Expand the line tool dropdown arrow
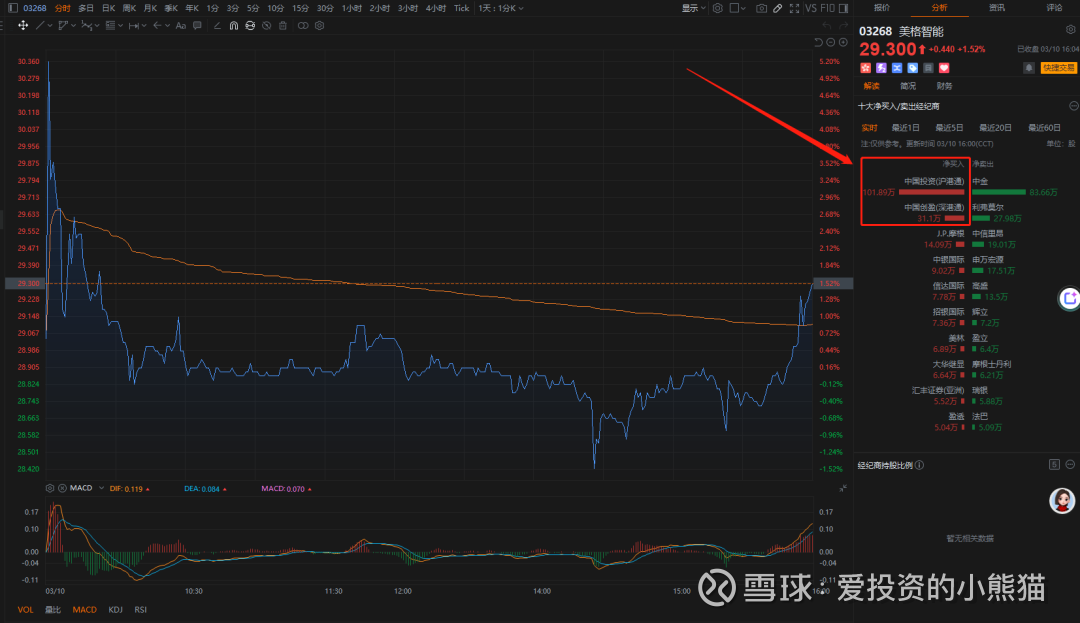The image size is (1080, 623). pyautogui.click(x=50, y=25)
